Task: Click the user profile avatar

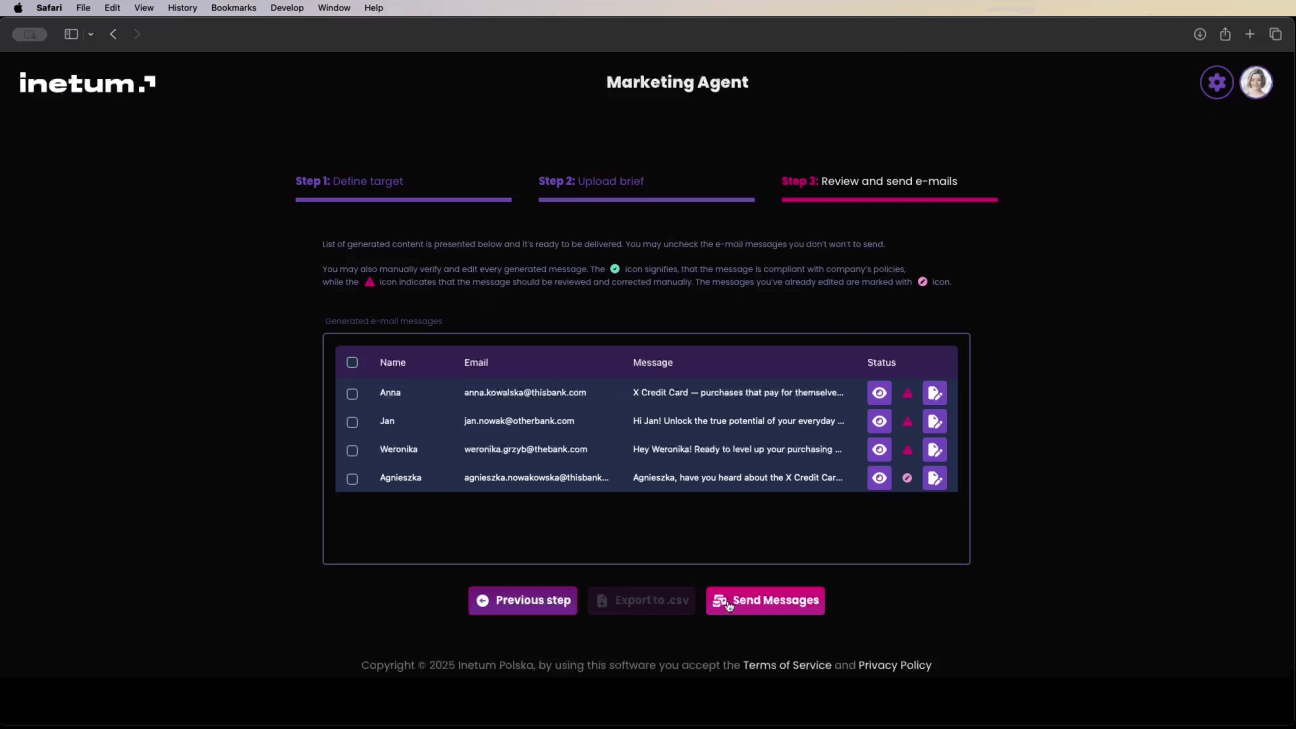Action: coord(1256,83)
